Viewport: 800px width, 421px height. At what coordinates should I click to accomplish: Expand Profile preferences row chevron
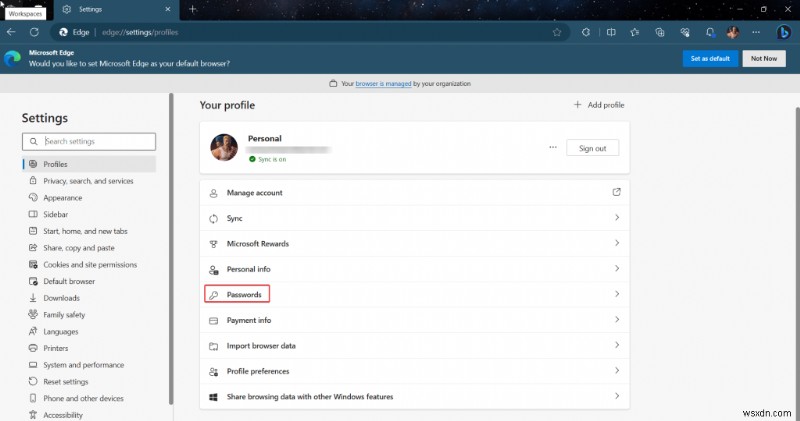click(x=617, y=371)
